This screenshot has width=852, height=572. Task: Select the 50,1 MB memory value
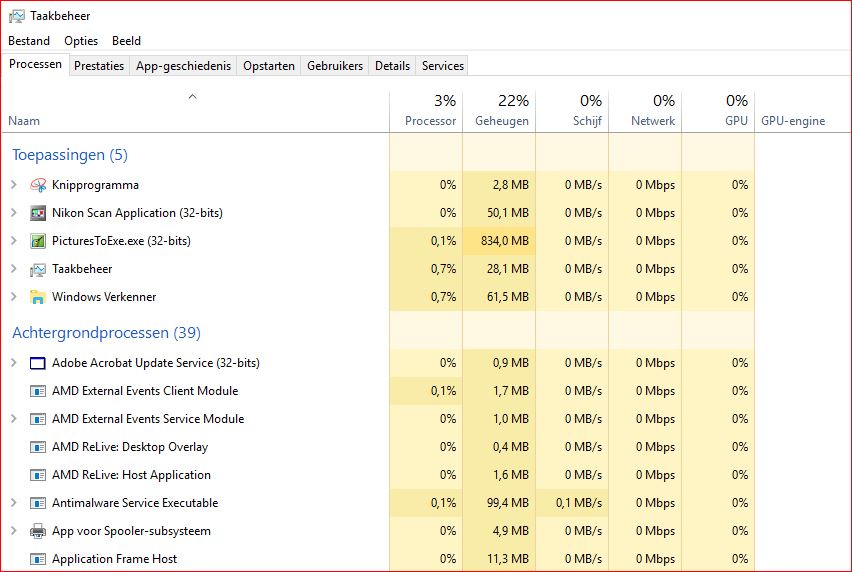[508, 213]
